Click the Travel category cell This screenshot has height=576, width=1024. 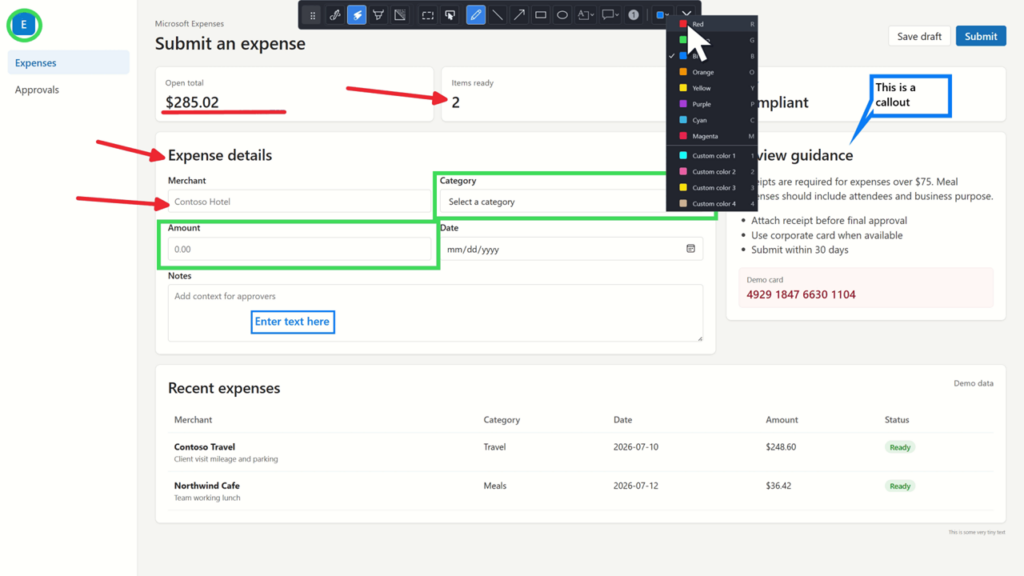494,447
